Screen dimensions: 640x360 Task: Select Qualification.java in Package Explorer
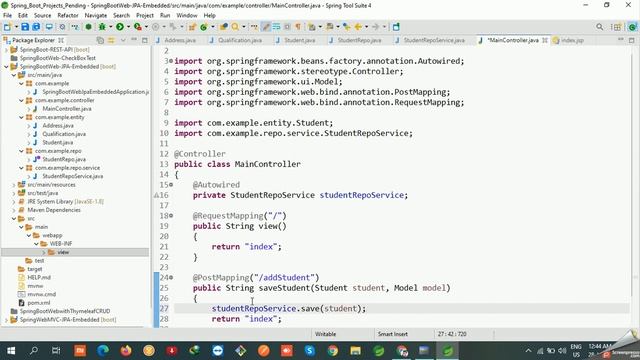(x=64, y=134)
